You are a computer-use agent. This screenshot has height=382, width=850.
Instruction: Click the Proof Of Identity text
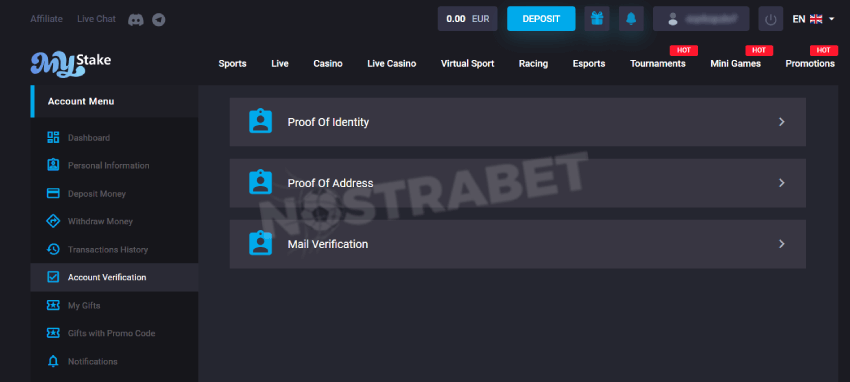[x=328, y=122]
